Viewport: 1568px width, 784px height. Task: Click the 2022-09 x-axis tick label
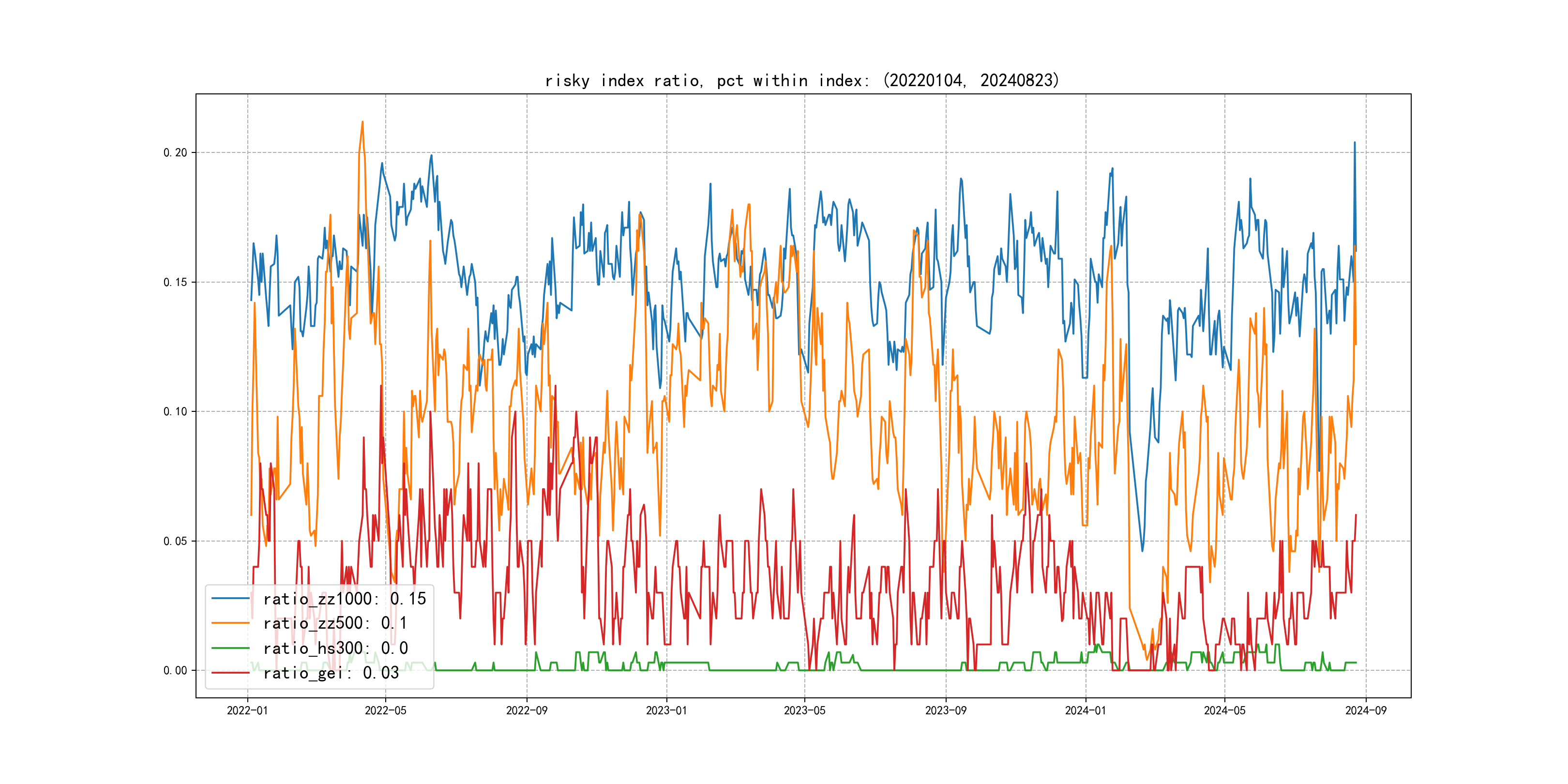[527, 710]
